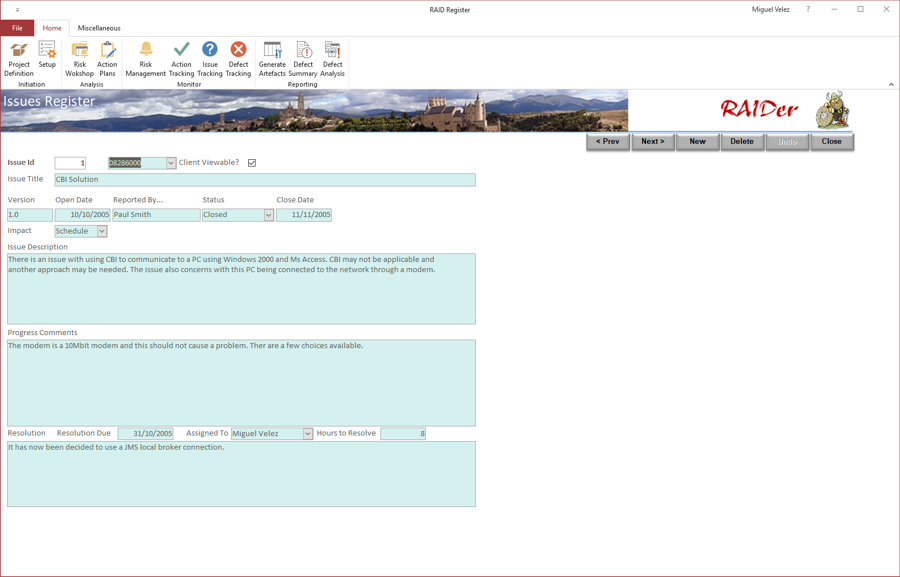Open the Setup tool

point(47,55)
